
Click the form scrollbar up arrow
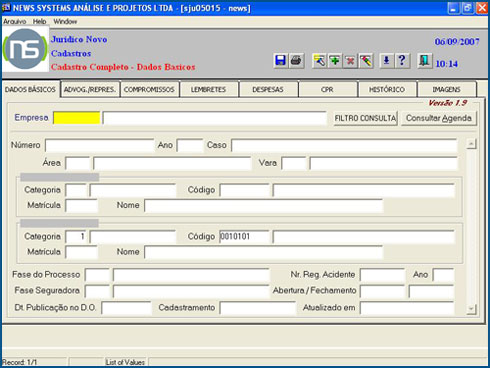click(471, 144)
